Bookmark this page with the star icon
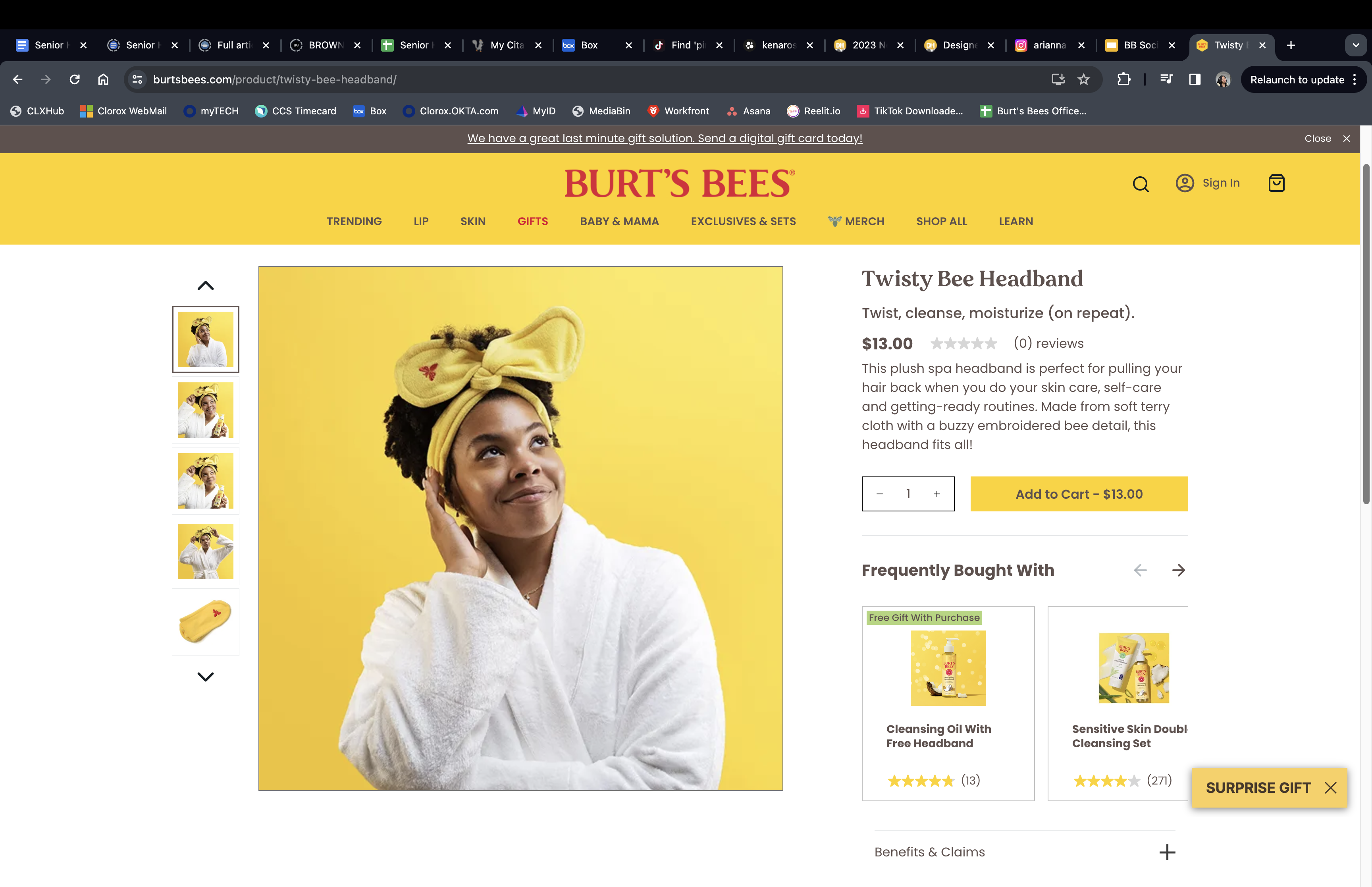 click(x=1083, y=79)
